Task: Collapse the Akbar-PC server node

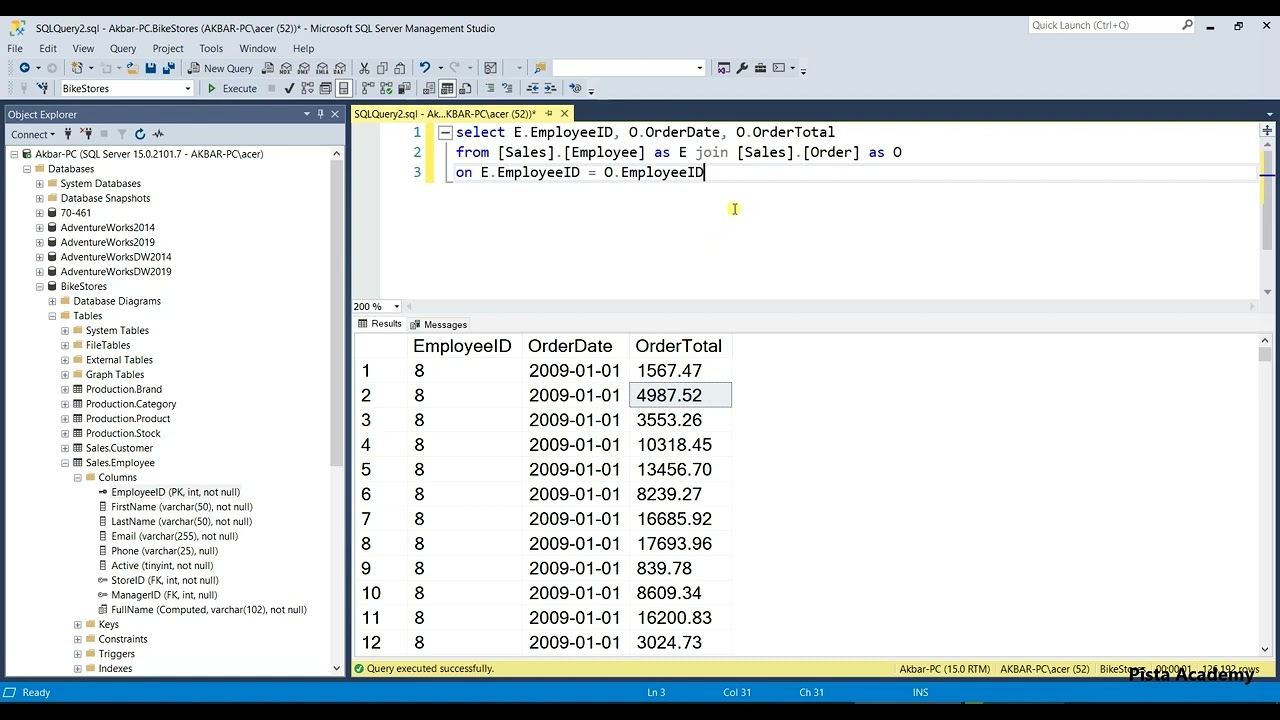Action: click(14, 154)
